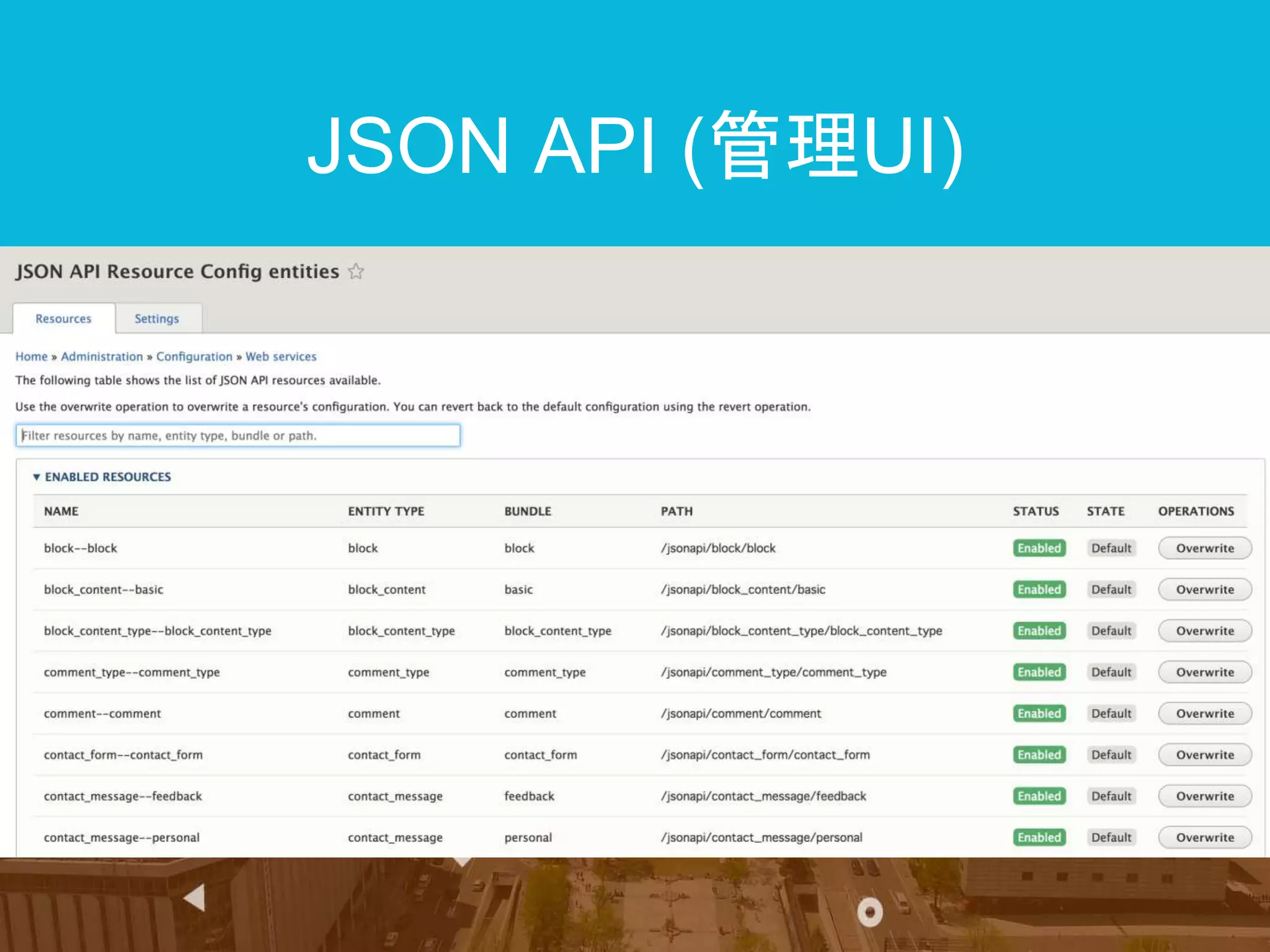Select the path /jsonapi/contact_form/contact_form

pos(765,755)
